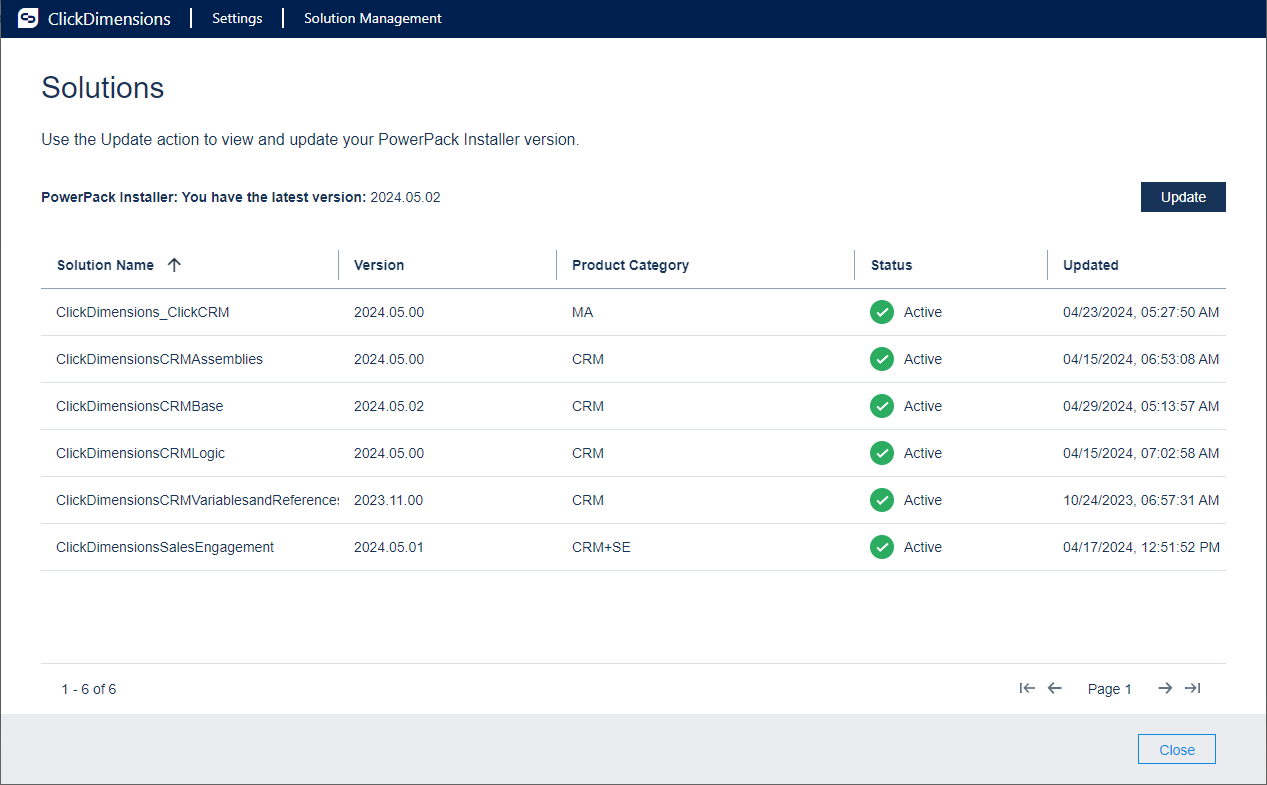Select the ClickDimensions_ClickCRM solution name
Screen dimensions: 1267x785
click(x=143, y=312)
